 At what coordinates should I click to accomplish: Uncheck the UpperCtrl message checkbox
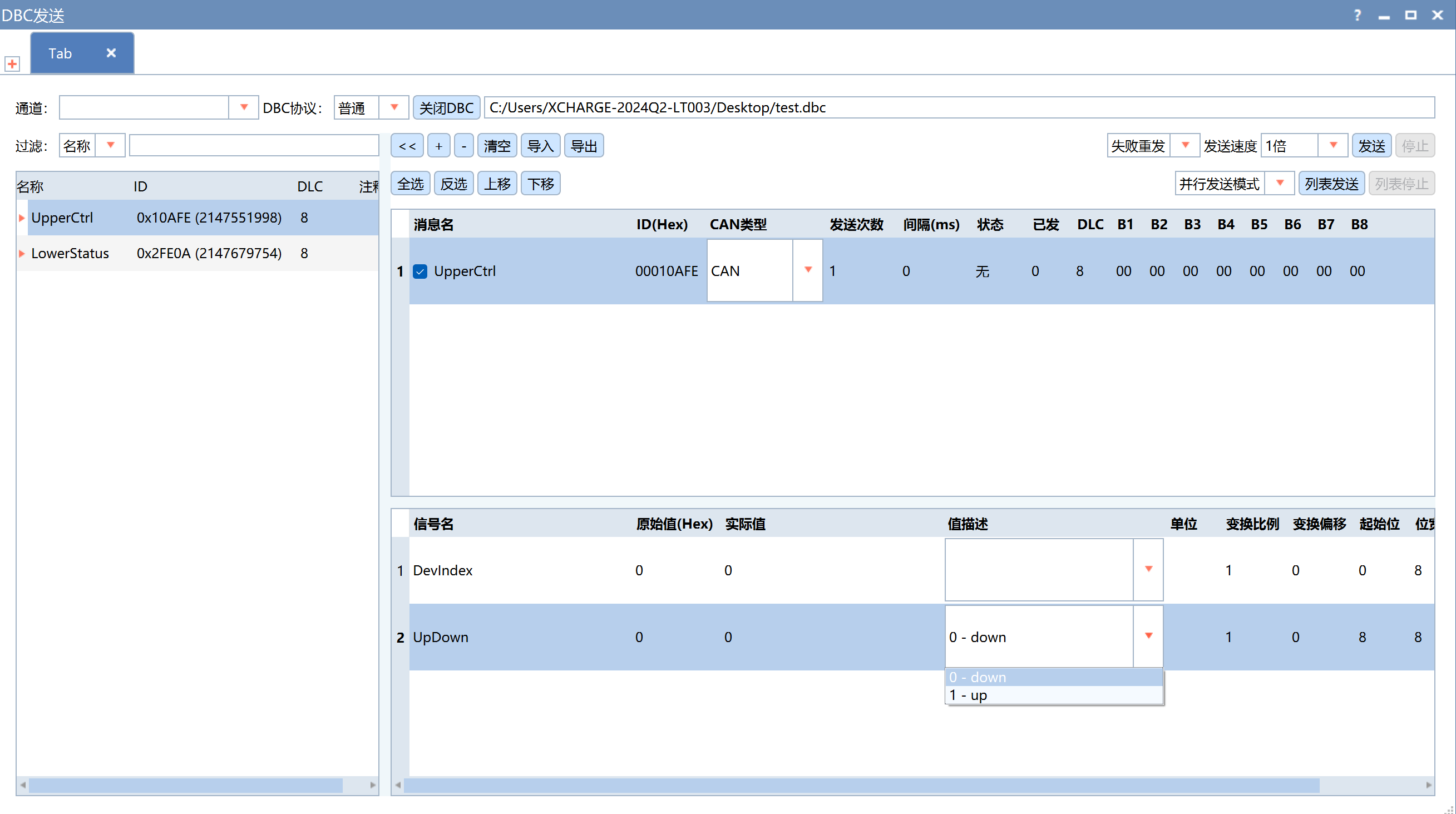[420, 272]
